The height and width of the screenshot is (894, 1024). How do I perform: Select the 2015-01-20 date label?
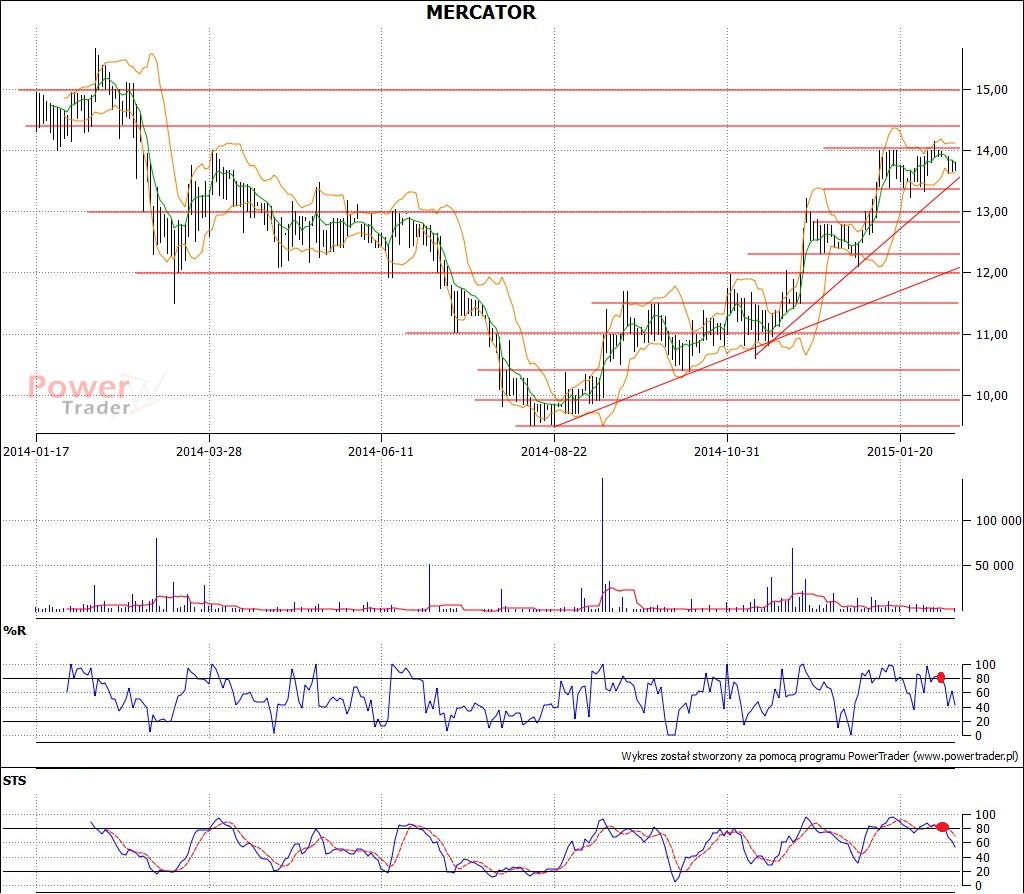[x=900, y=451]
